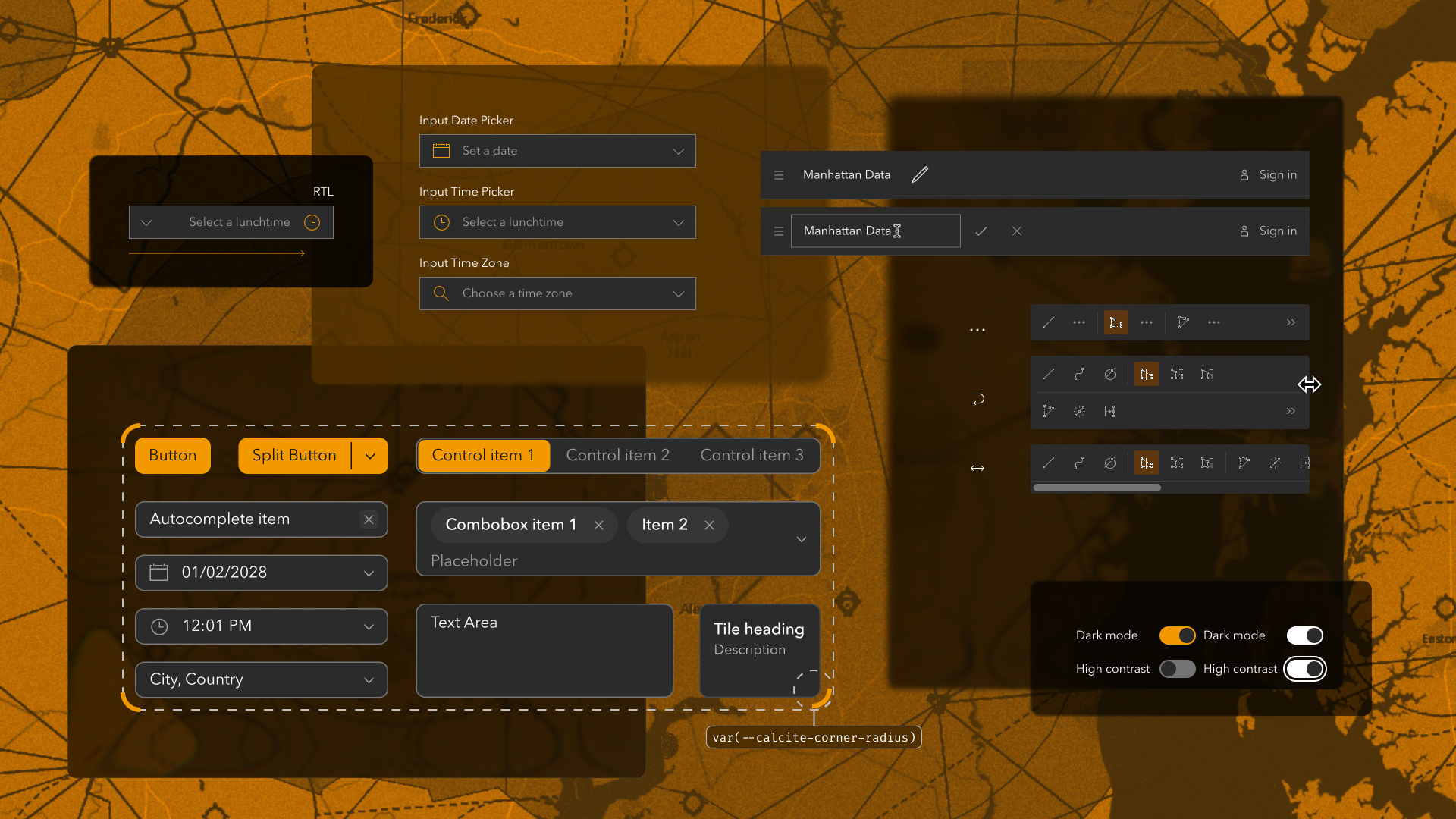Toggle the white Dark mode switch
Viewport: 1456px width, 819px height.
point(1305,635)
